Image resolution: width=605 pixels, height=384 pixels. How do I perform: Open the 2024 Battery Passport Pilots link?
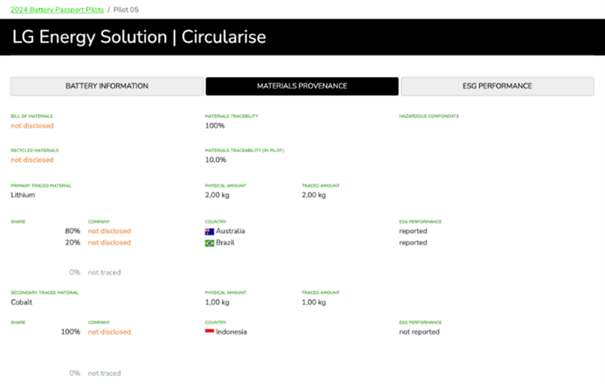point(57,10)
